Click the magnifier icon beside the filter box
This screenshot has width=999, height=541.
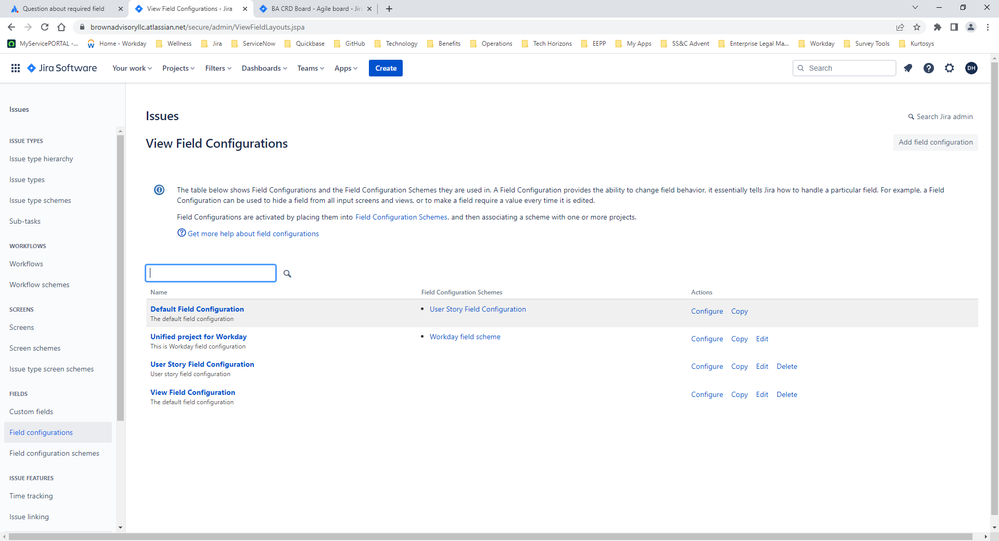[x=287, y=273]
